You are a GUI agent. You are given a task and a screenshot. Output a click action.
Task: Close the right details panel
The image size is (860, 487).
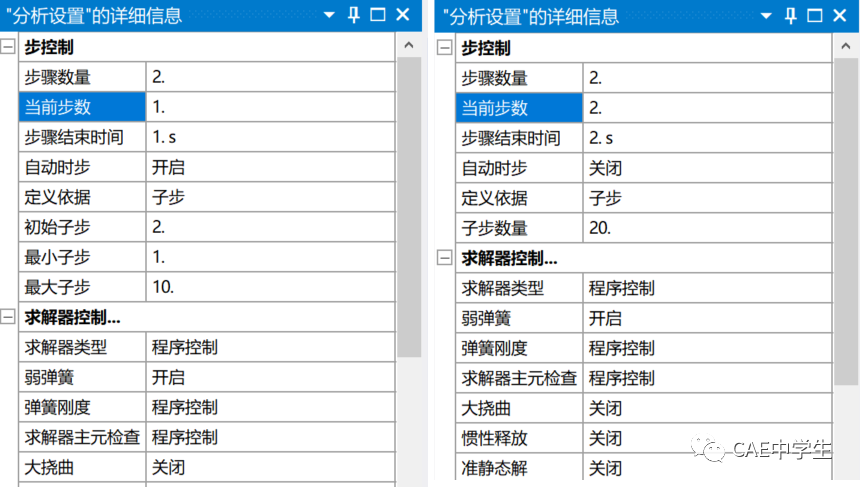click(x=840, y=15)
